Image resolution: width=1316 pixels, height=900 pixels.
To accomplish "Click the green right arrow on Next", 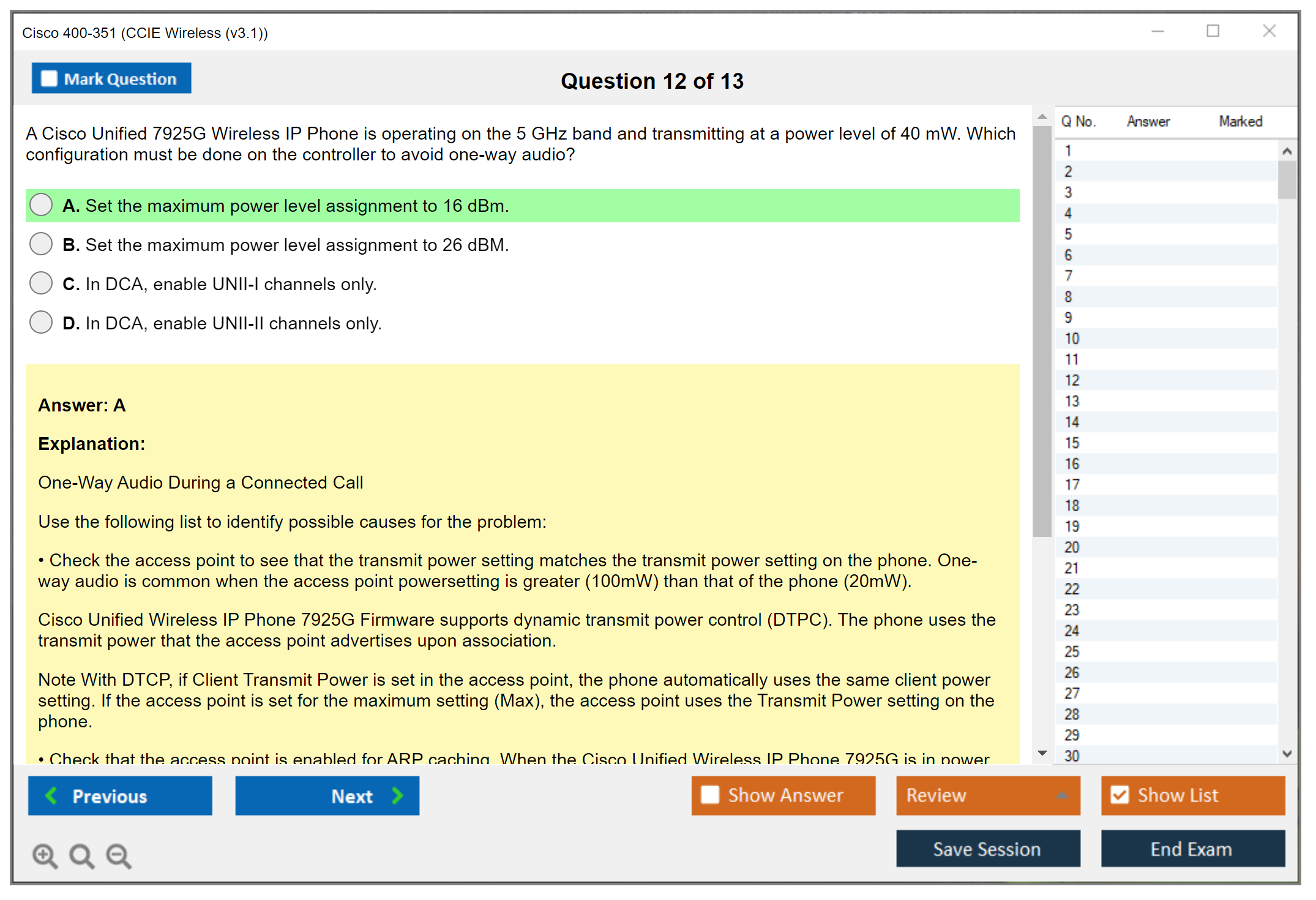I will pos(397,795).
